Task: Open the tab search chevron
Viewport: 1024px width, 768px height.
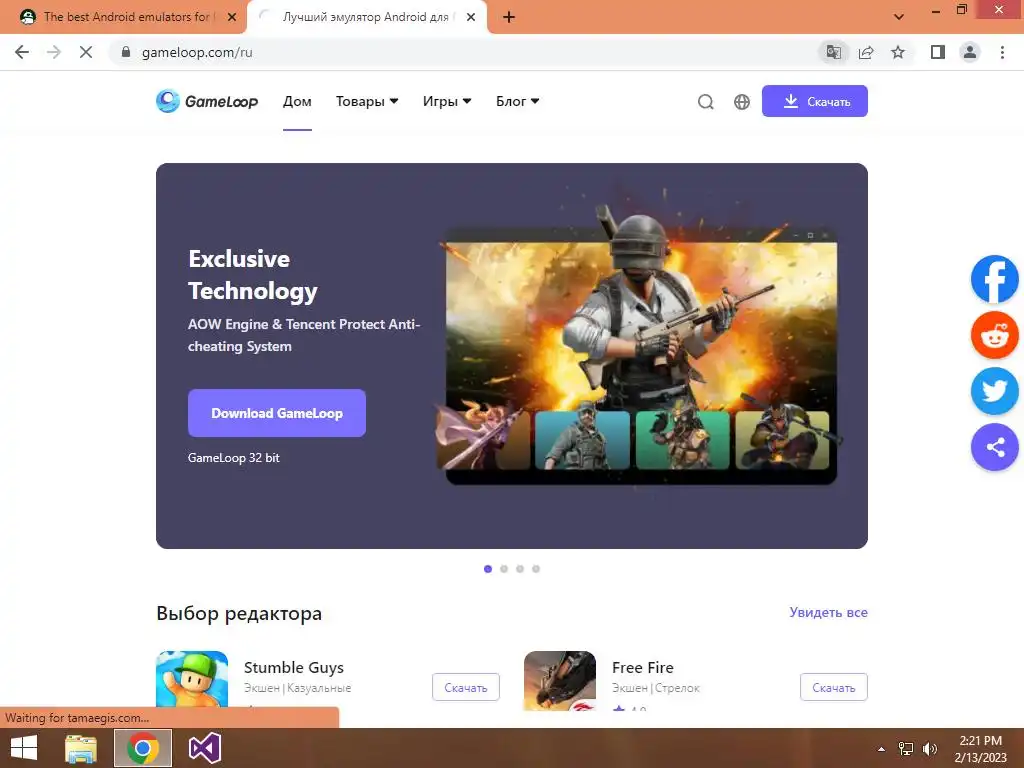Action: [x=899, y=17]
